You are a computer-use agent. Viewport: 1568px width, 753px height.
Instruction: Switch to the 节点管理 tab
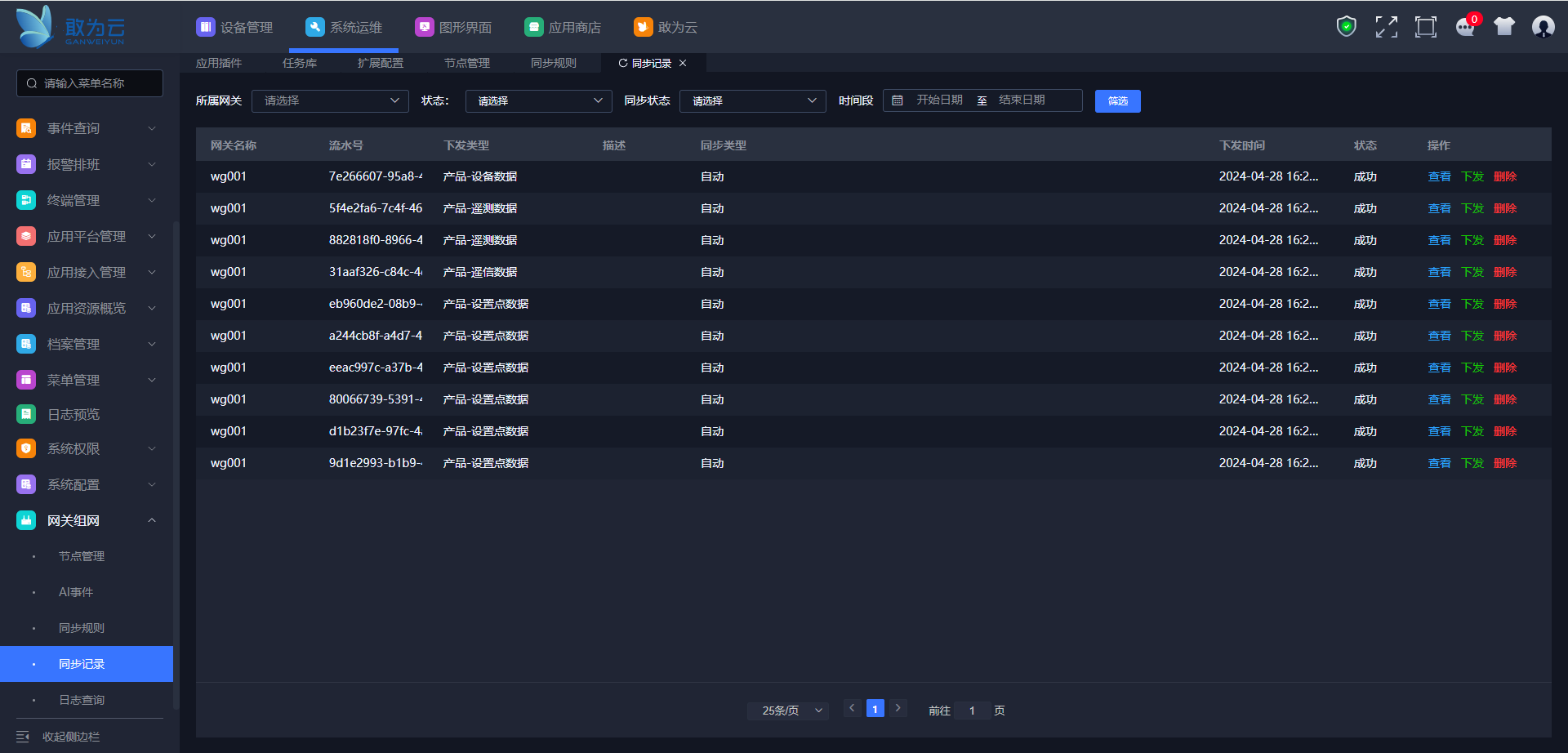tap(467, 63)
